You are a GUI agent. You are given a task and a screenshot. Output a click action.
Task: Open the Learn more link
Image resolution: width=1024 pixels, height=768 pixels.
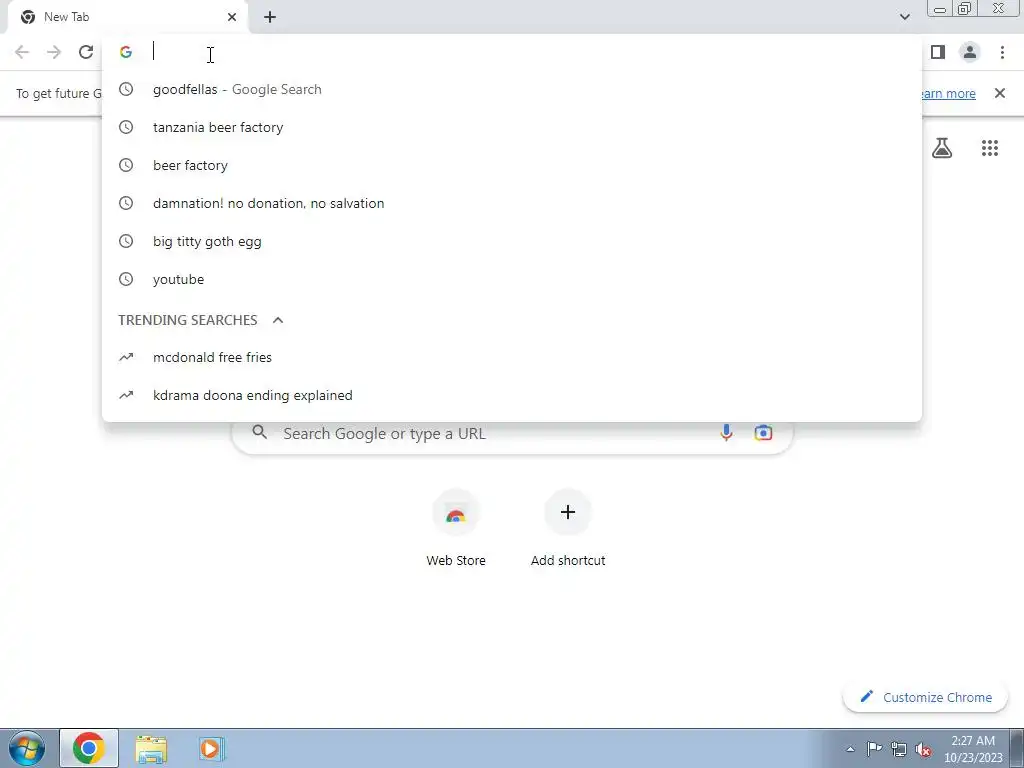948,93
